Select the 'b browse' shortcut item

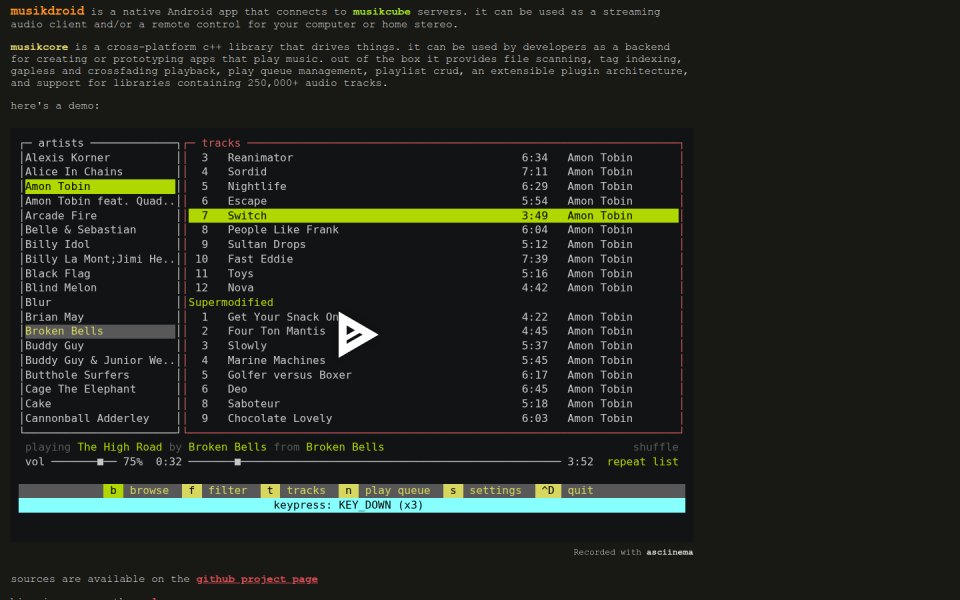click(x=136, y=490)
